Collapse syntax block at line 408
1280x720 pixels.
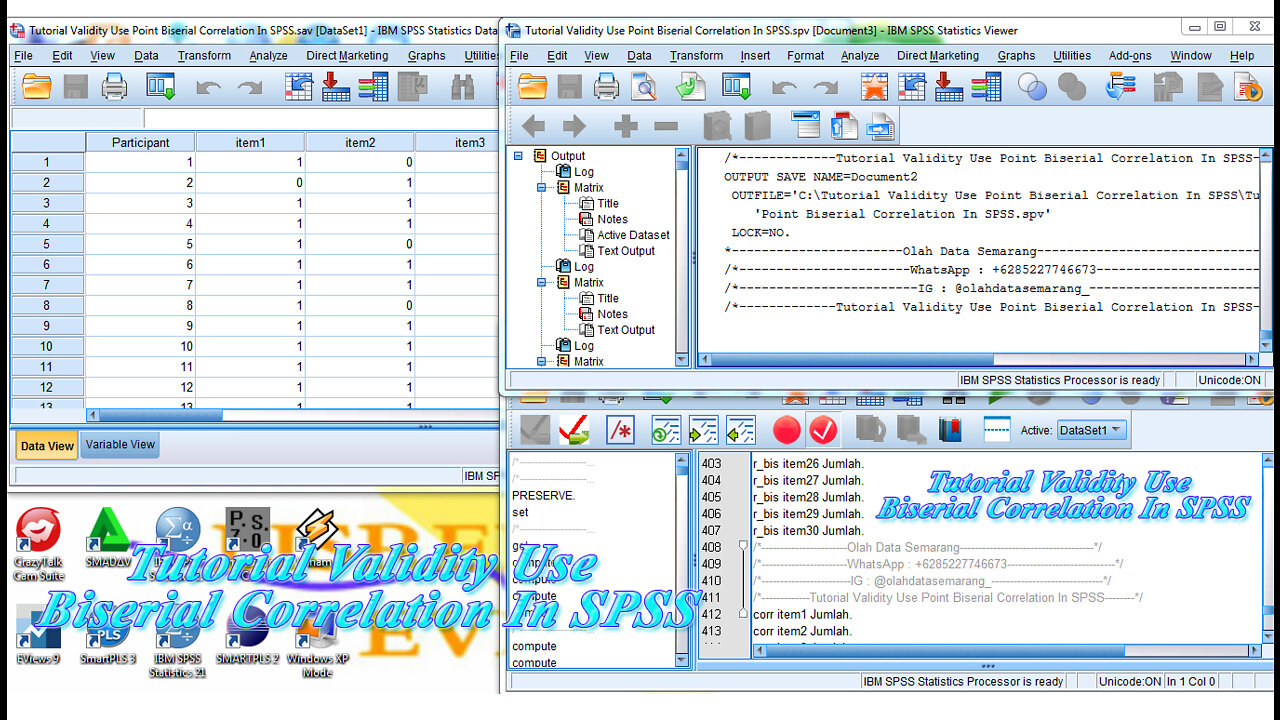pyautogui.click(x=743, y=547)
